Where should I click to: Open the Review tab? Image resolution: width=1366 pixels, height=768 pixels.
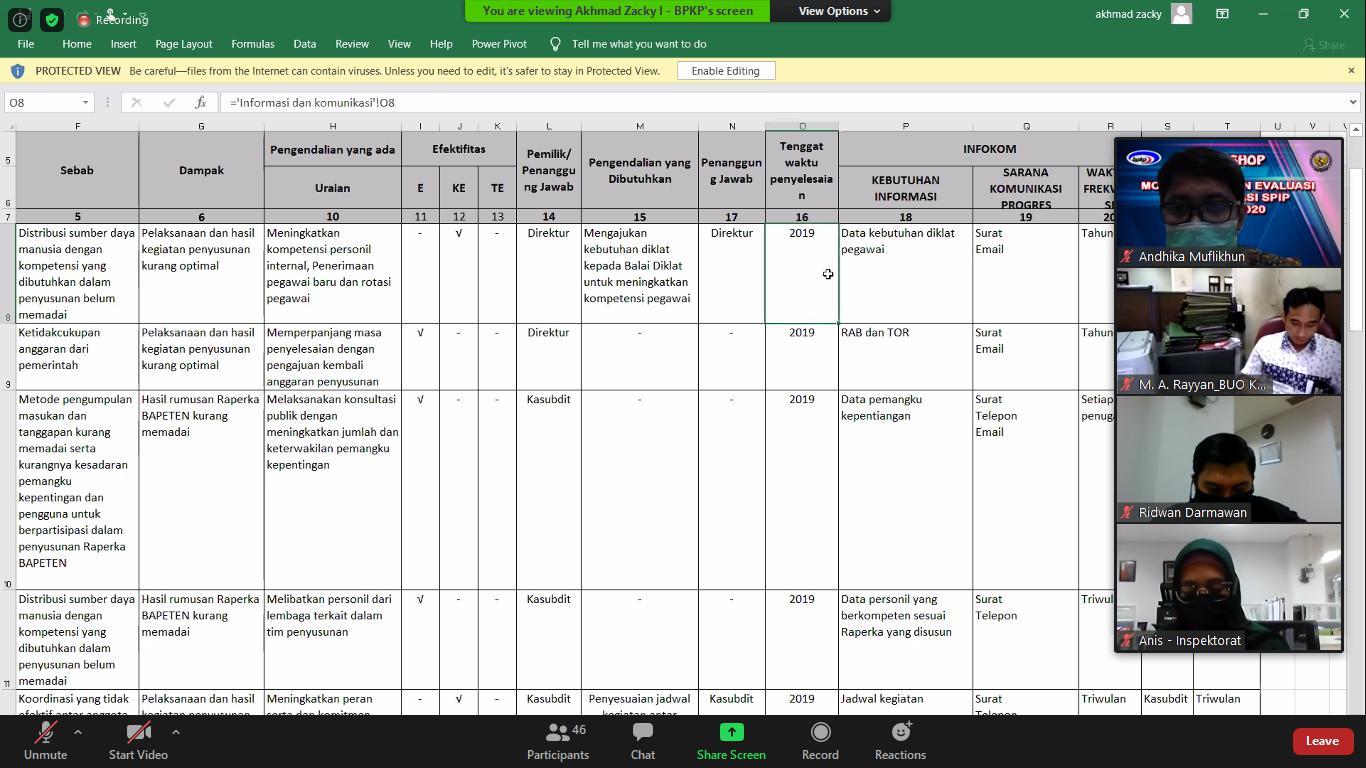pyautogui.click(x=352, y=44)
